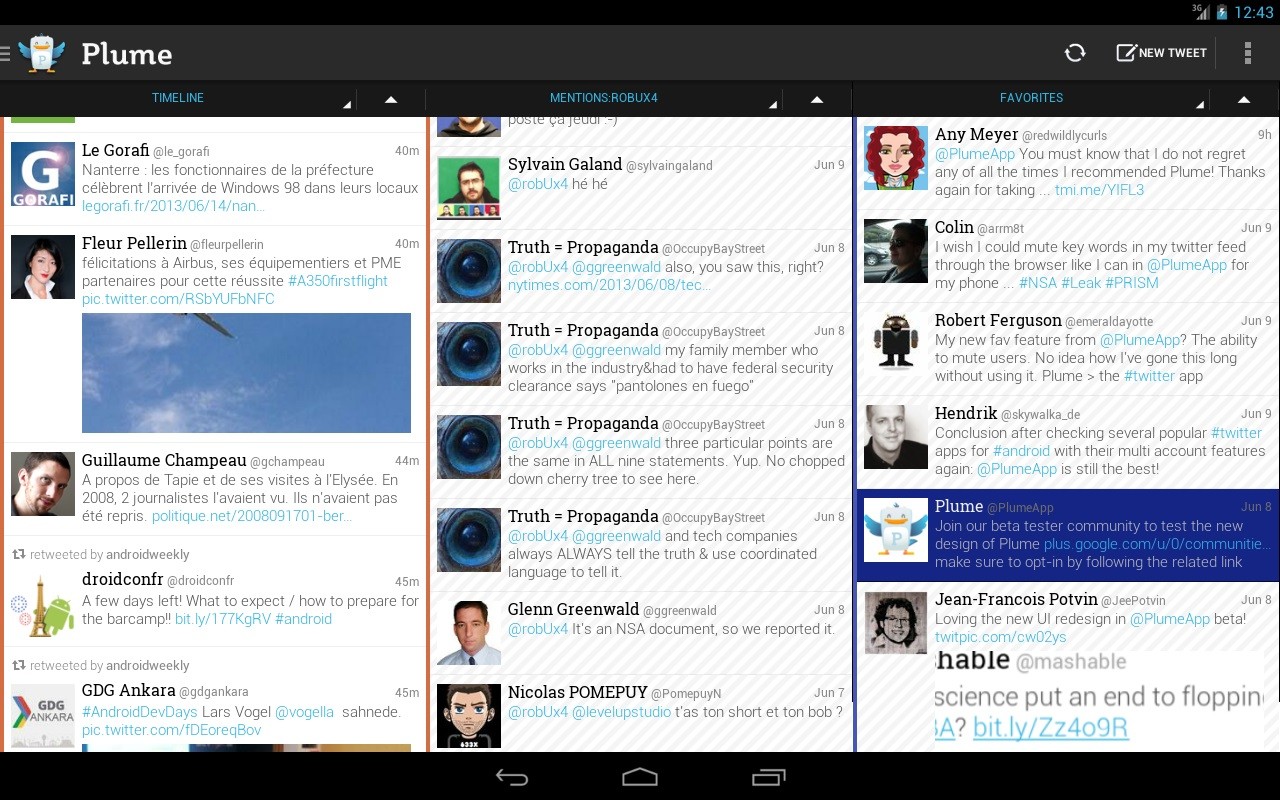This screenshot has width=1280, height=800.
Task: Click the Plume bird logo
Action: 42,52
